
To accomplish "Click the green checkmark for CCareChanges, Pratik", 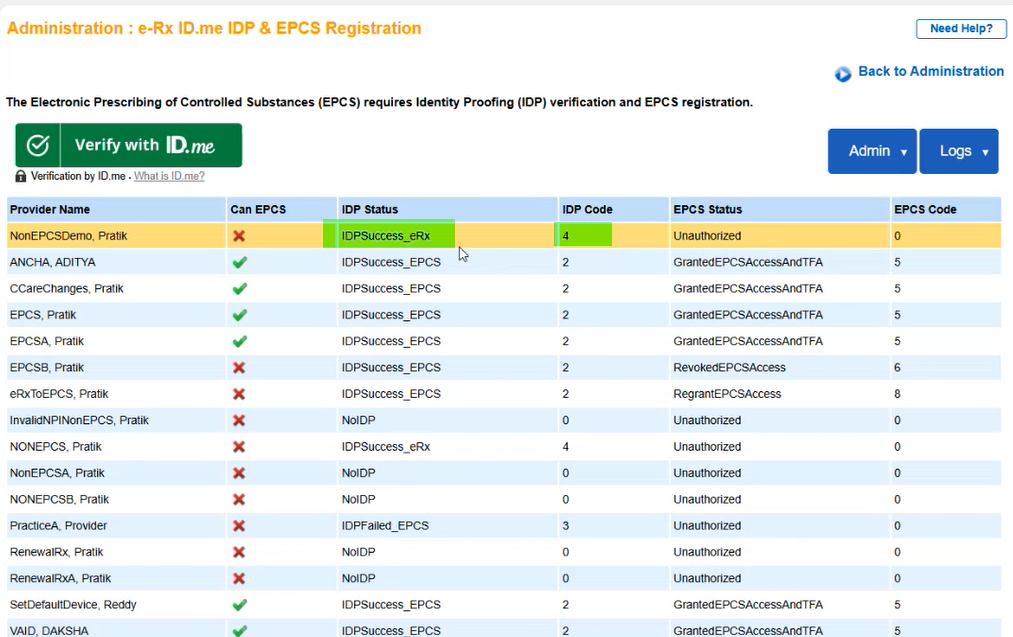I will (239, 289).
